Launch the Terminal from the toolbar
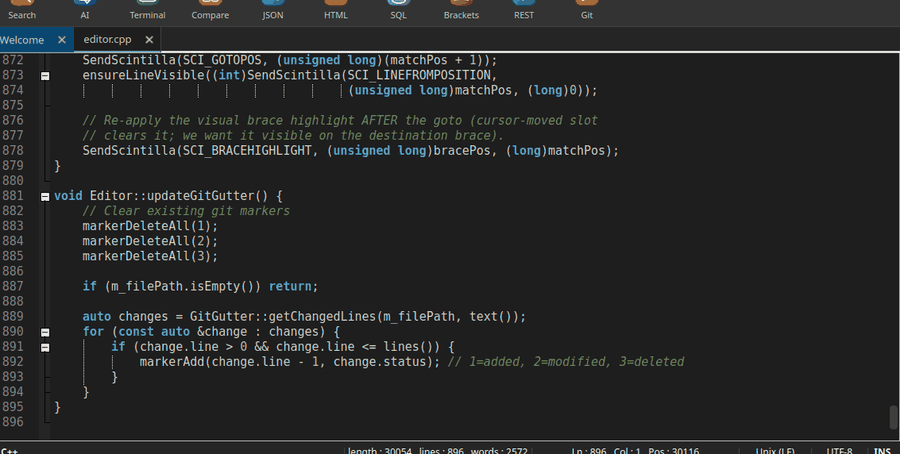 point(148,10)
